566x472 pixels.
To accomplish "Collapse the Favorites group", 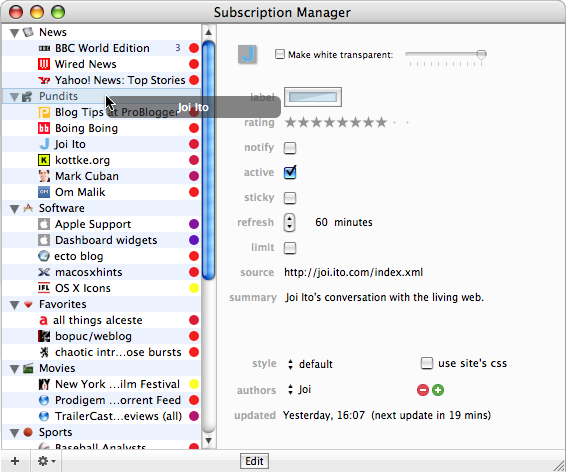I will 14,305.
